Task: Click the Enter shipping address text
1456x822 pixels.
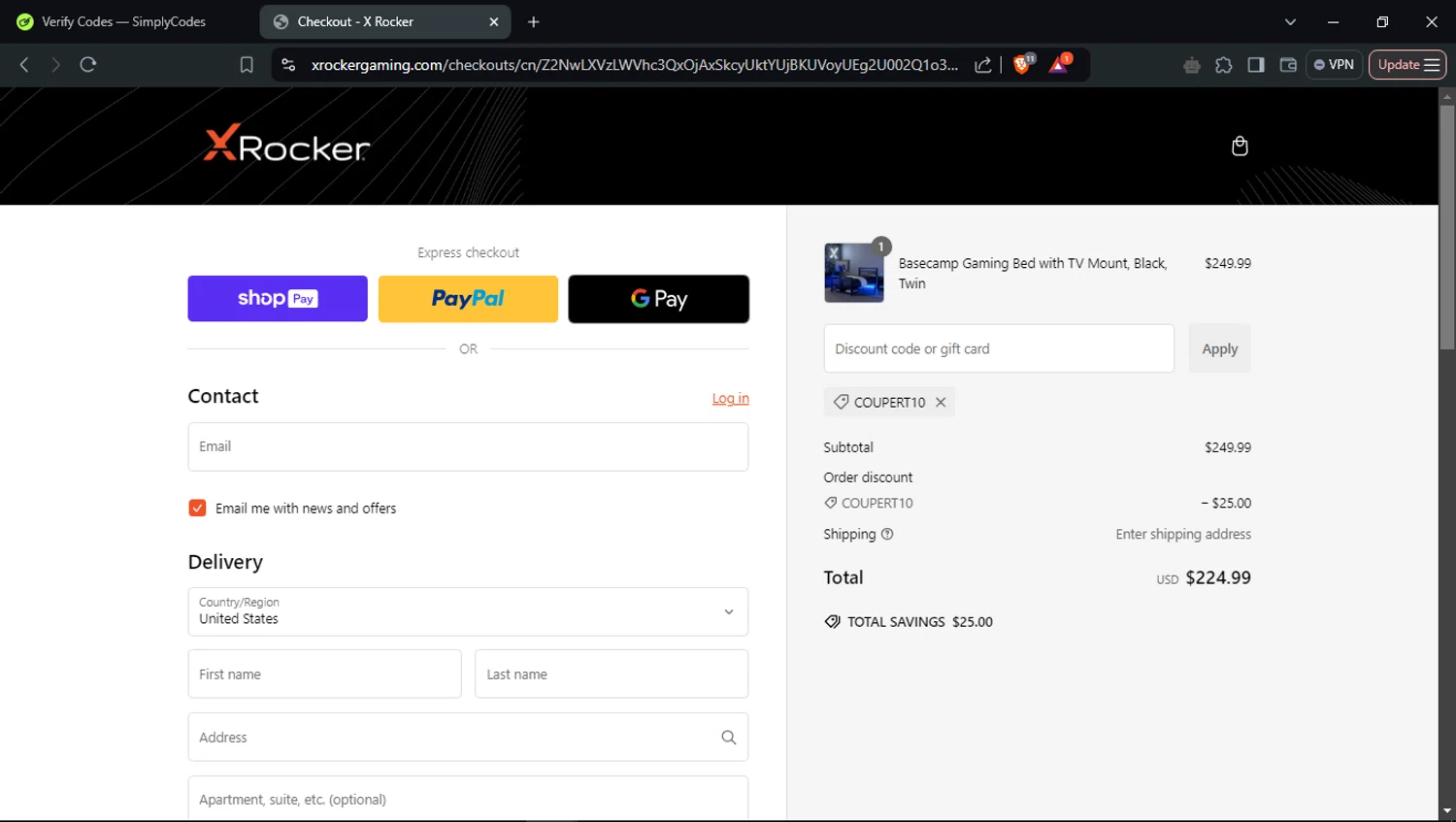Action: (x=1183, y=534)
